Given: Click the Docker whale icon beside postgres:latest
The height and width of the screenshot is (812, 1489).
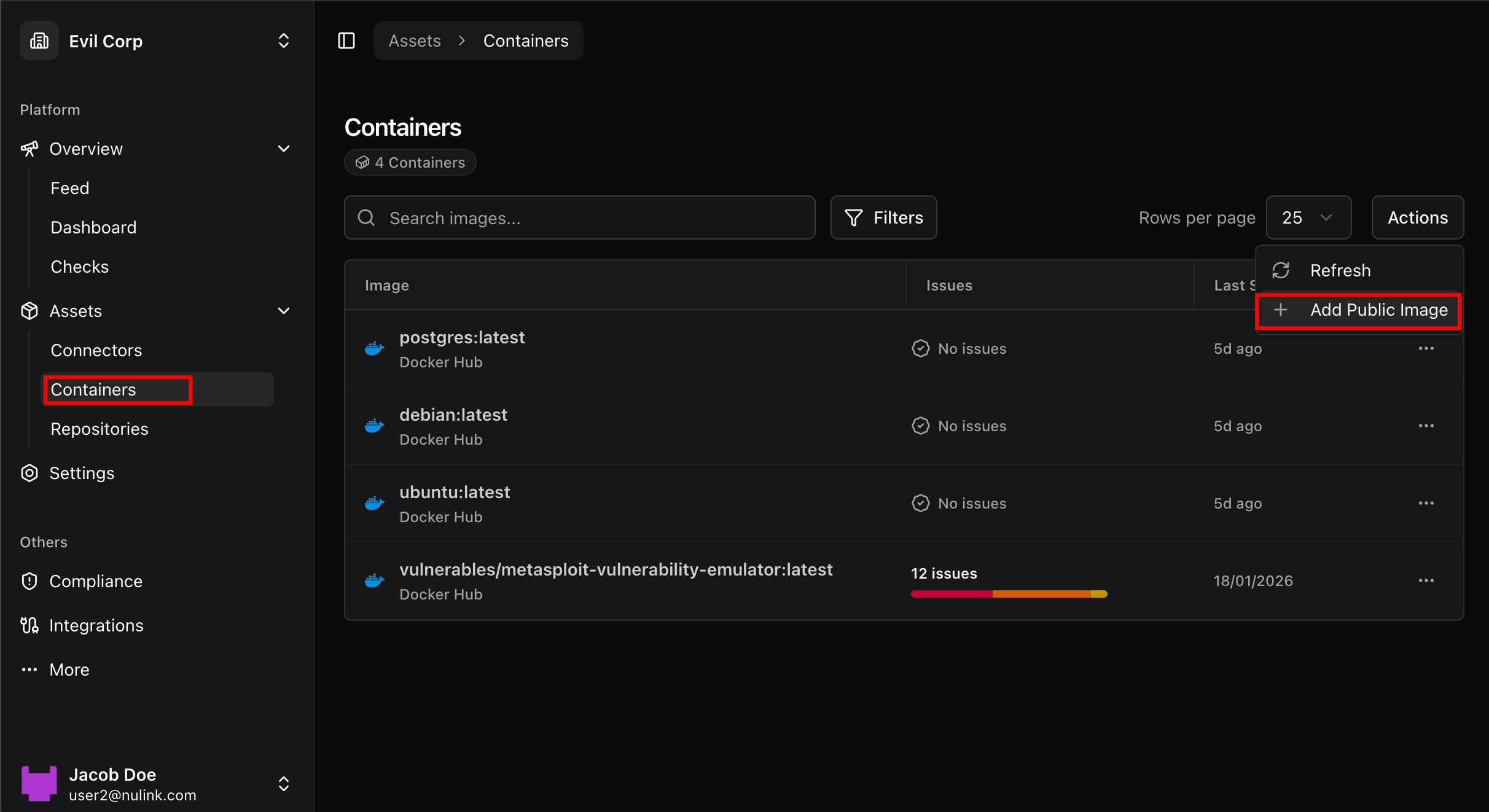Looking at the screenshot, I should tap(375, 348).
